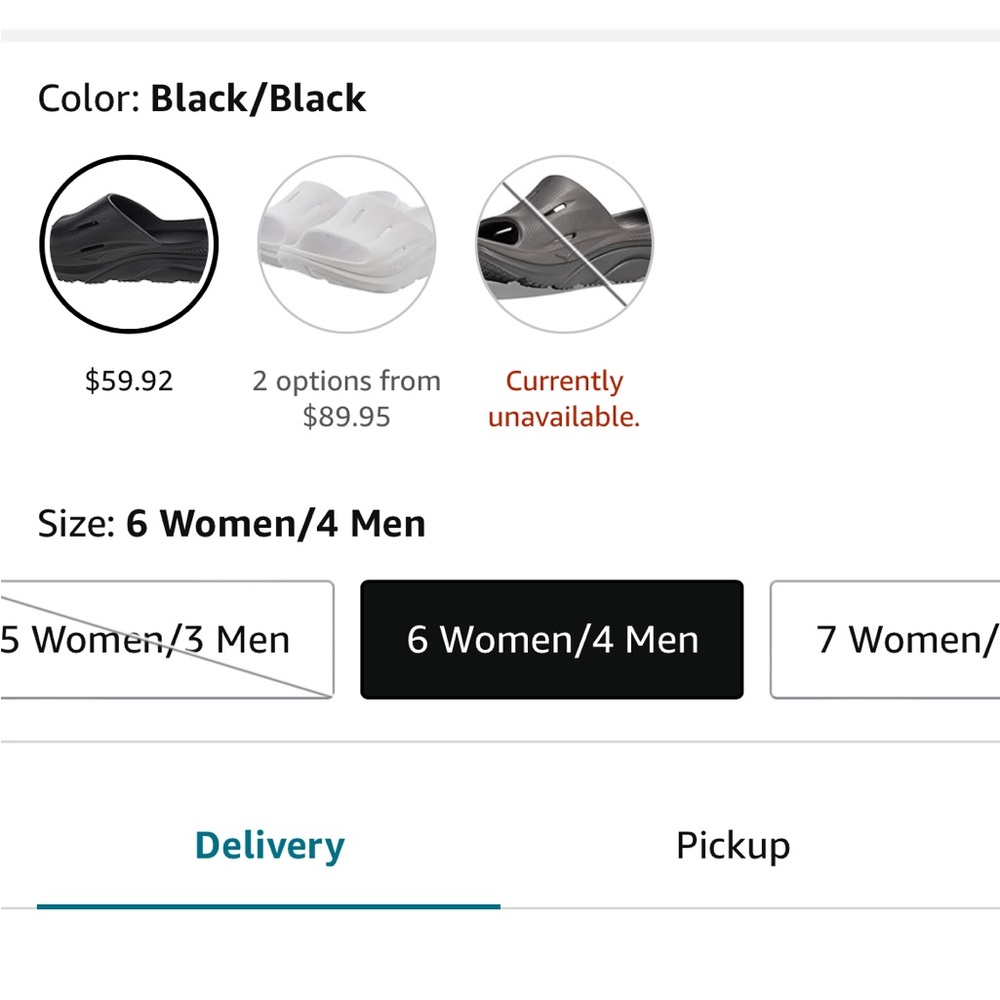Tap the bold '6 Women/4 Men' size name in the heading
Screen dimensions: 1000x1000
276,524
